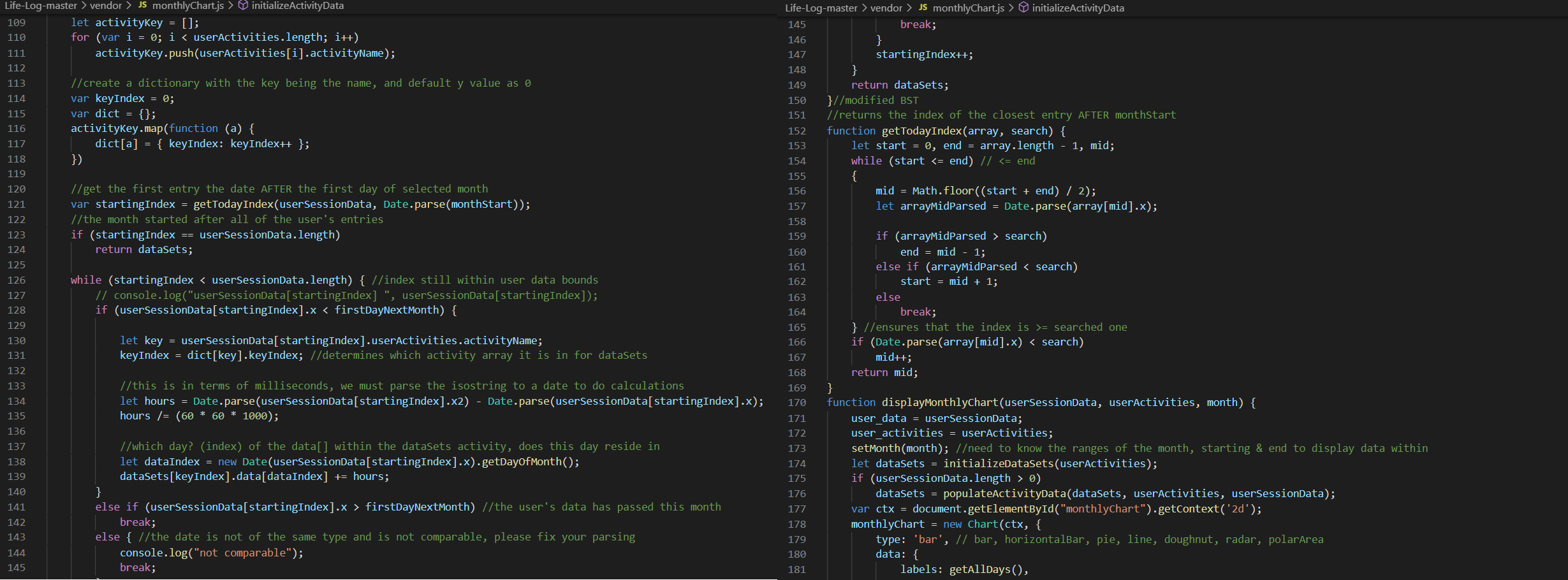Click line number 152 in the right gutter
Image resolution: width=1568 pixels, height=580 pixels.
click(x=796, y=131)
